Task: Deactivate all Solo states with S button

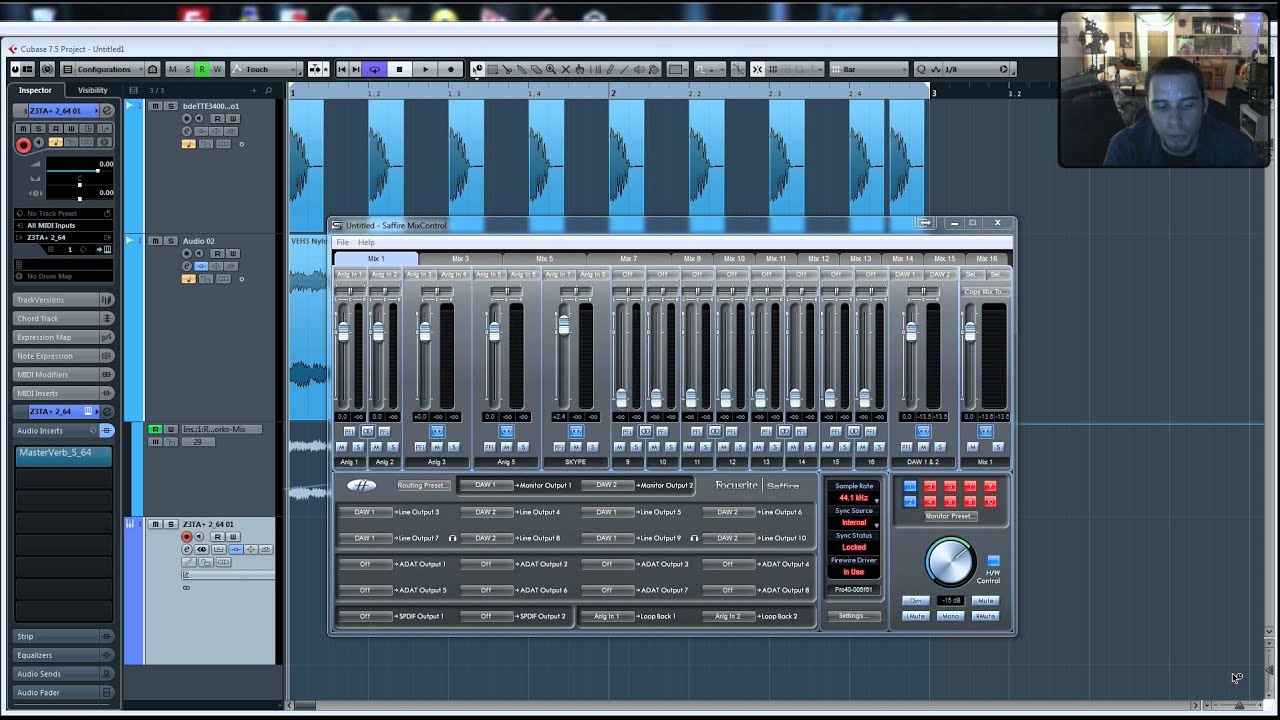Action: click(187, 69)
